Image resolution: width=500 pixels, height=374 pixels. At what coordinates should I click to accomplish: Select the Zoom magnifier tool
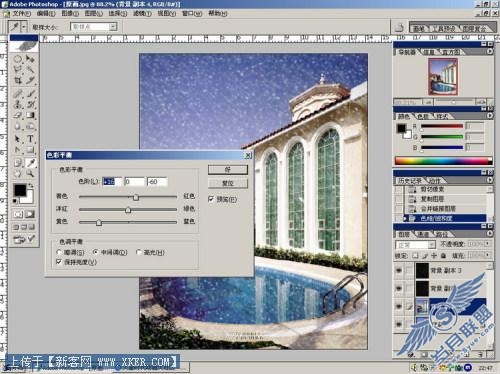pyautogui.click(x=30, y=173)
